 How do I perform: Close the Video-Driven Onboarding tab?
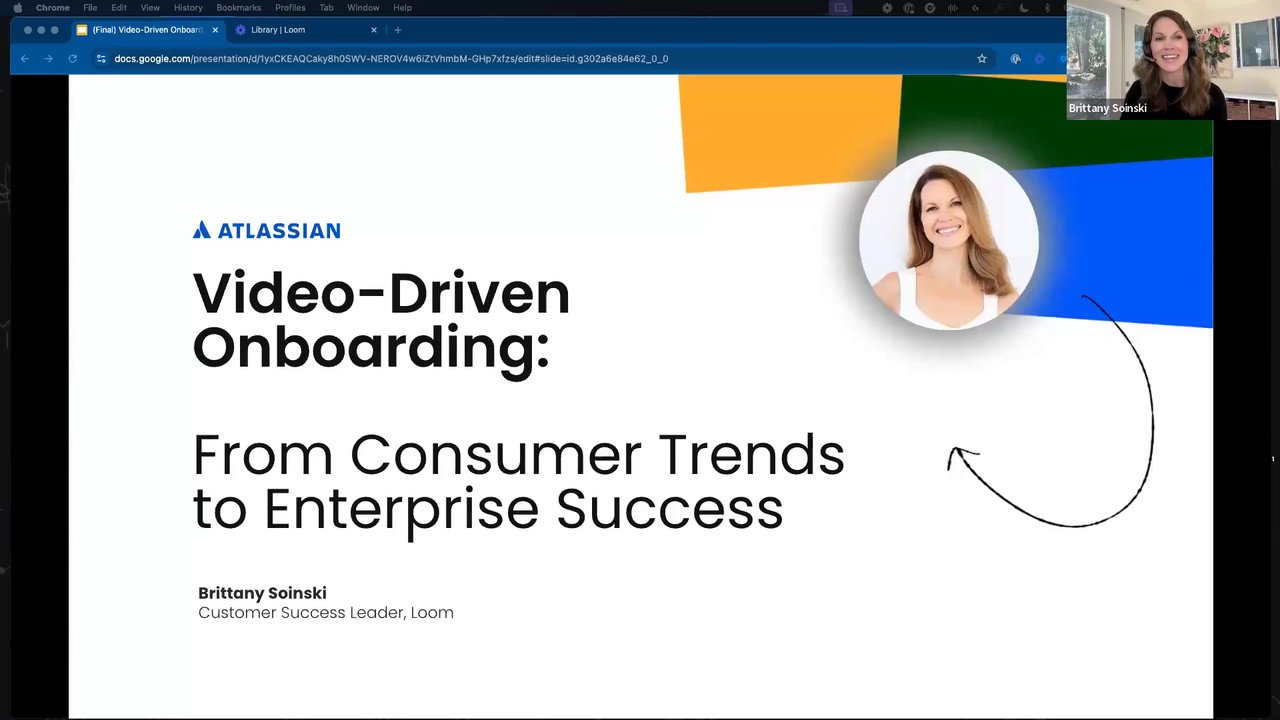215,30
